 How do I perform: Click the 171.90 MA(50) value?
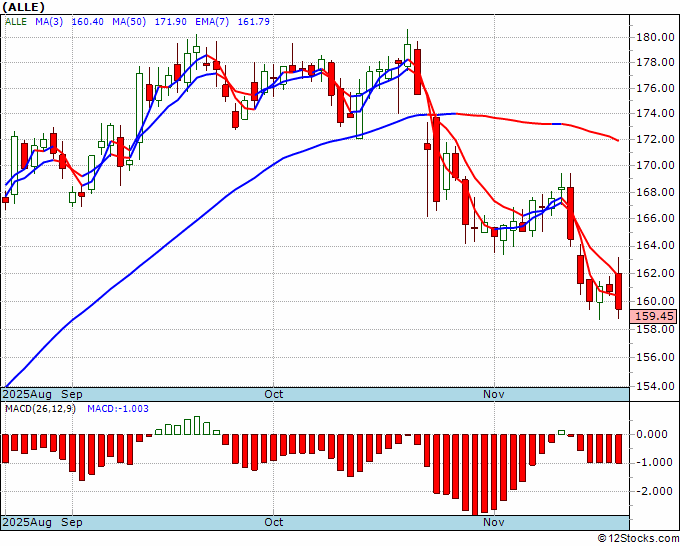170,21
